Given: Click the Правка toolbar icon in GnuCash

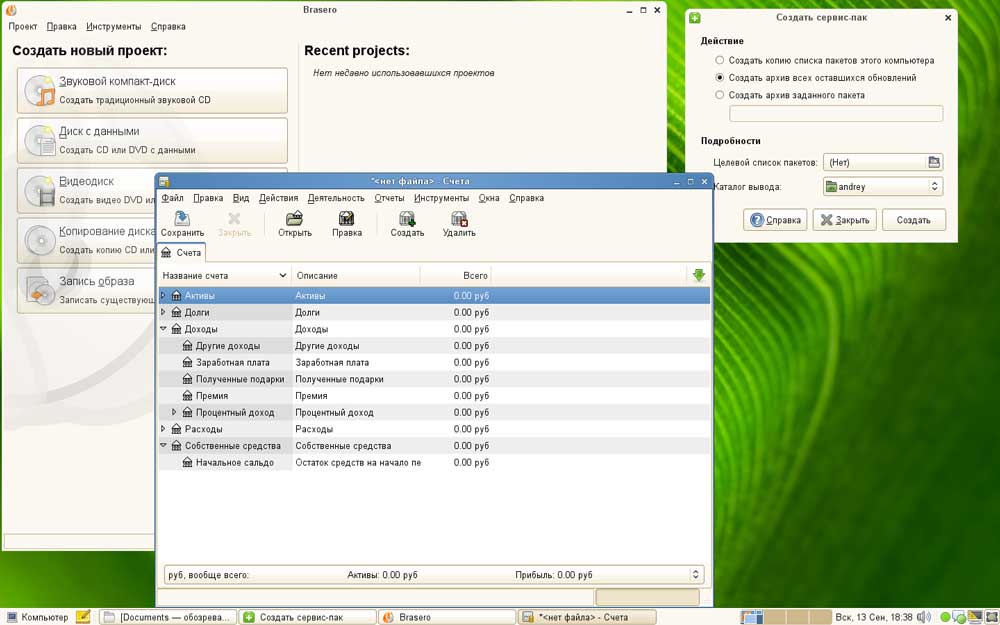Looking at the screenshot, I should pos(346,224).
